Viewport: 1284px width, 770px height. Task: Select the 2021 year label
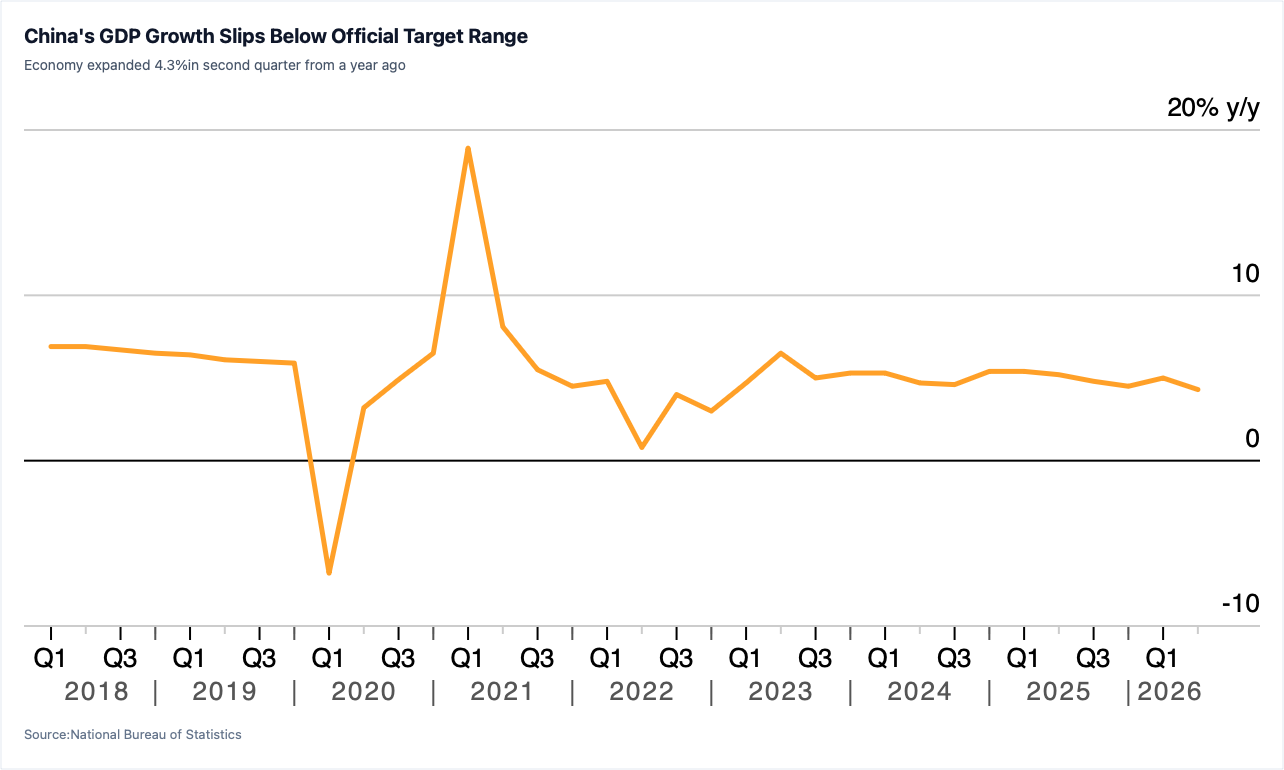pos(502,691)
